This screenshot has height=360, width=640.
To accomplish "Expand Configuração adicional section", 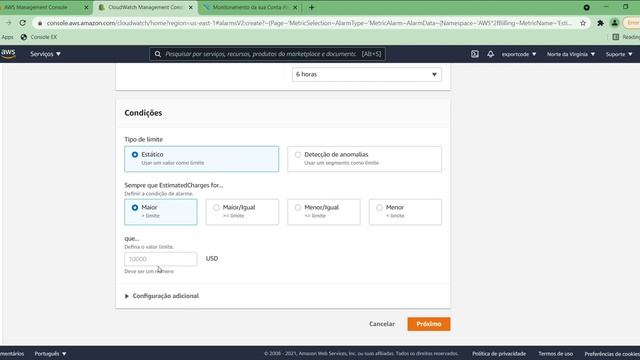I will pos(162,296).
